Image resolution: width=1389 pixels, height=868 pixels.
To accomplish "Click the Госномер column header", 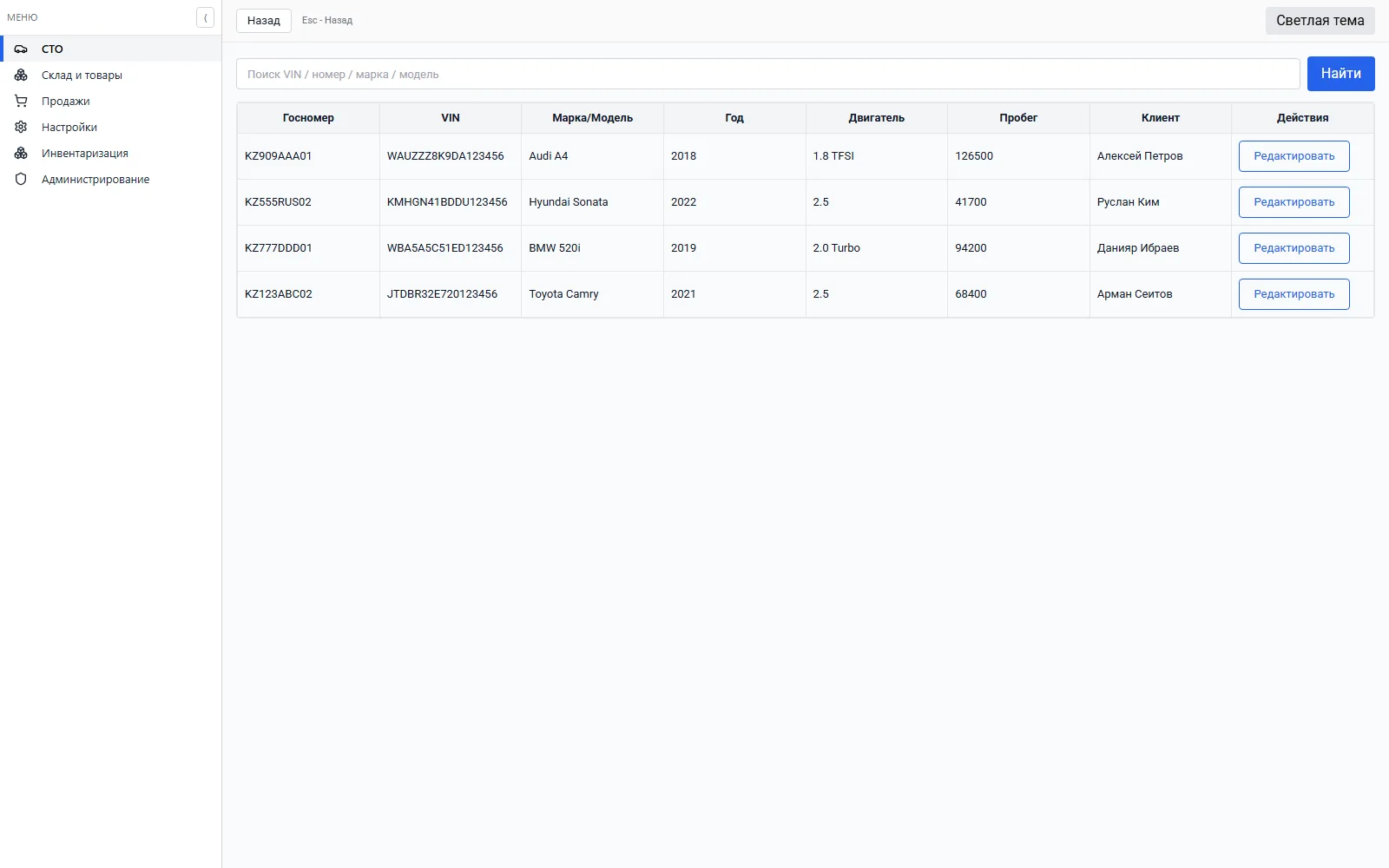I will (x=308, y=118).
